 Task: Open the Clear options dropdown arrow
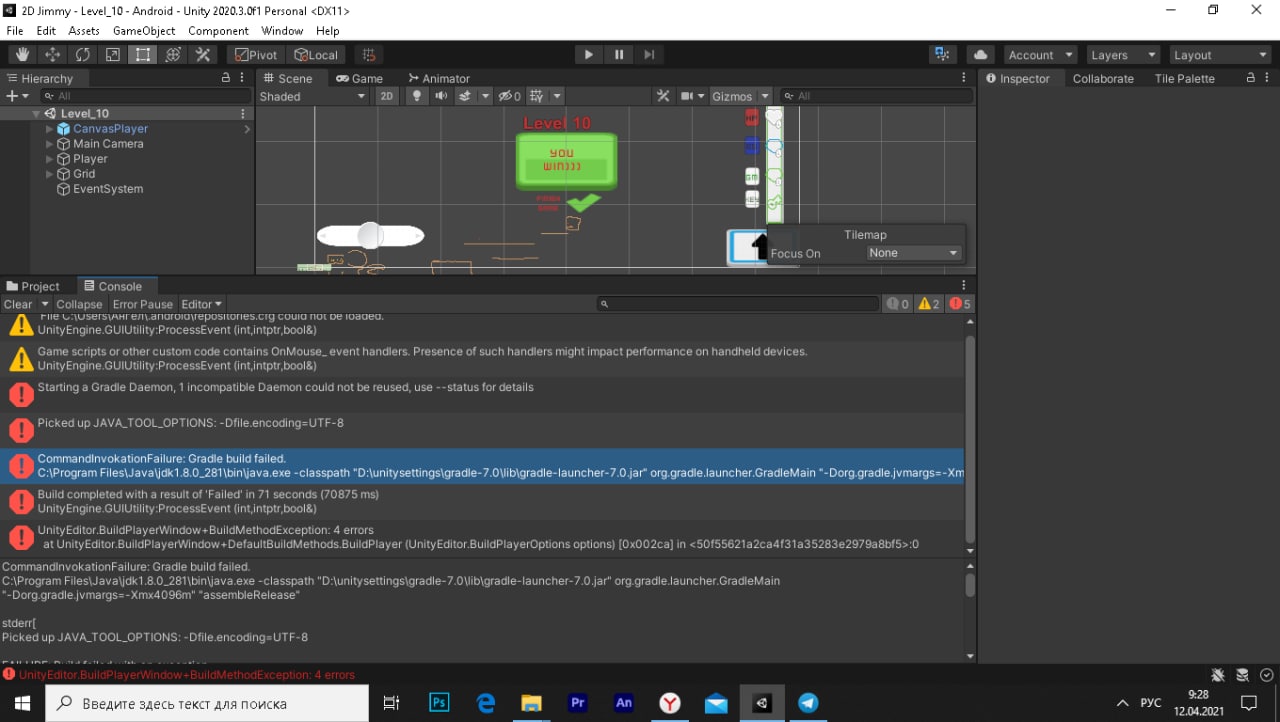click(x=44, y=304)
